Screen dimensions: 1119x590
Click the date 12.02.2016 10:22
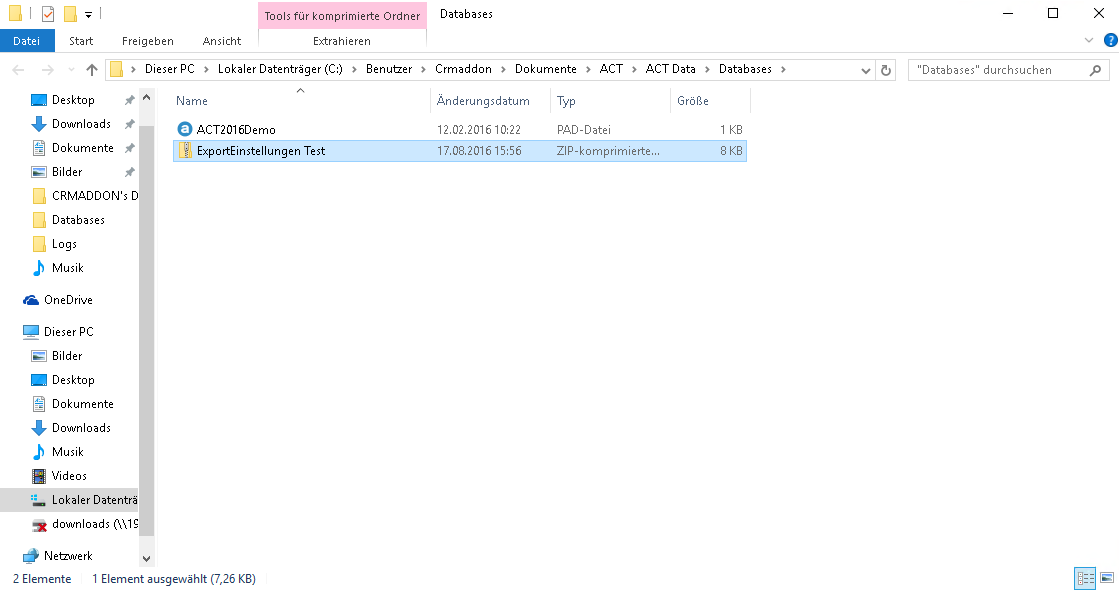click(479, 130)
